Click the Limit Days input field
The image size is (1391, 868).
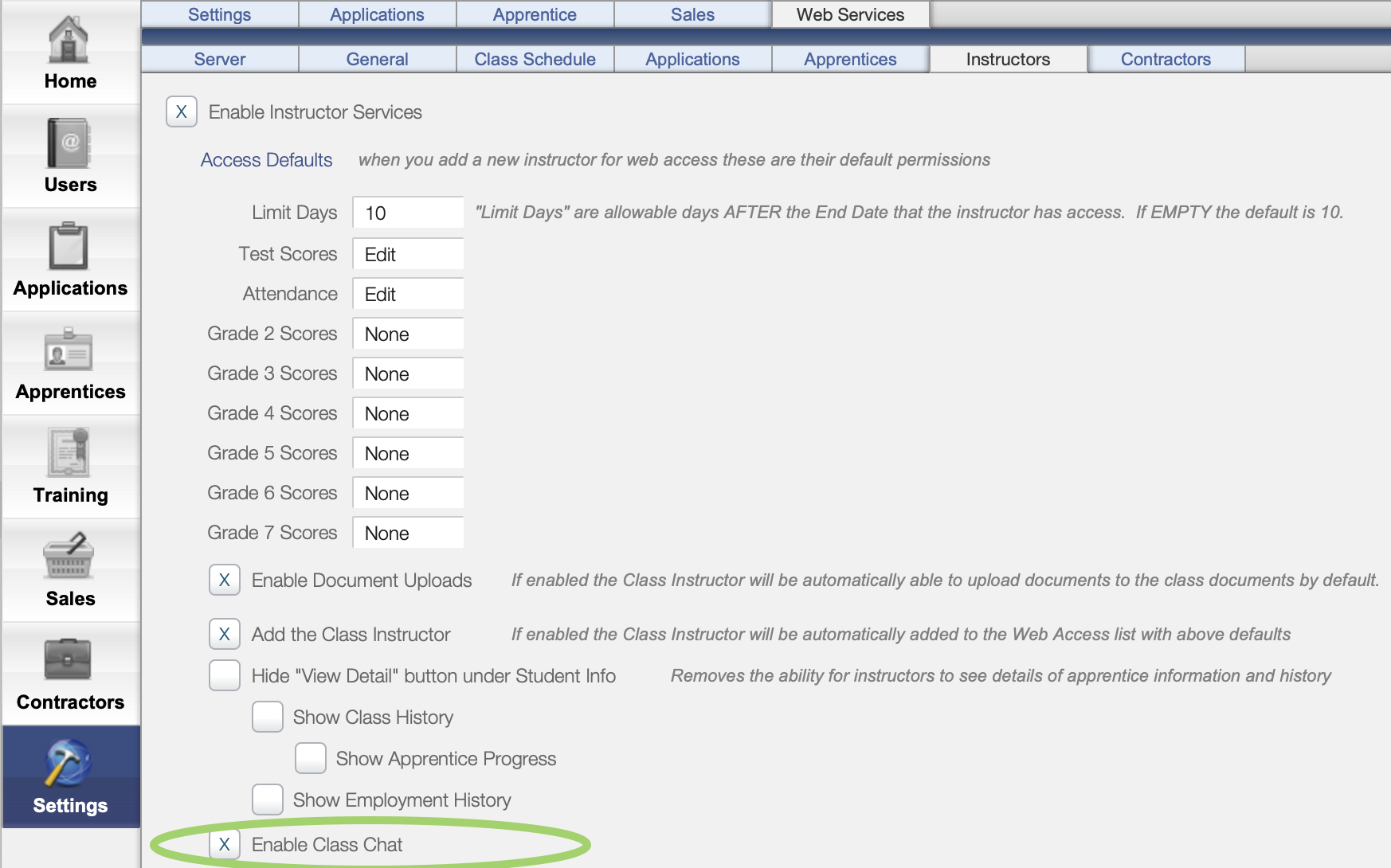[x=408, y=213]
